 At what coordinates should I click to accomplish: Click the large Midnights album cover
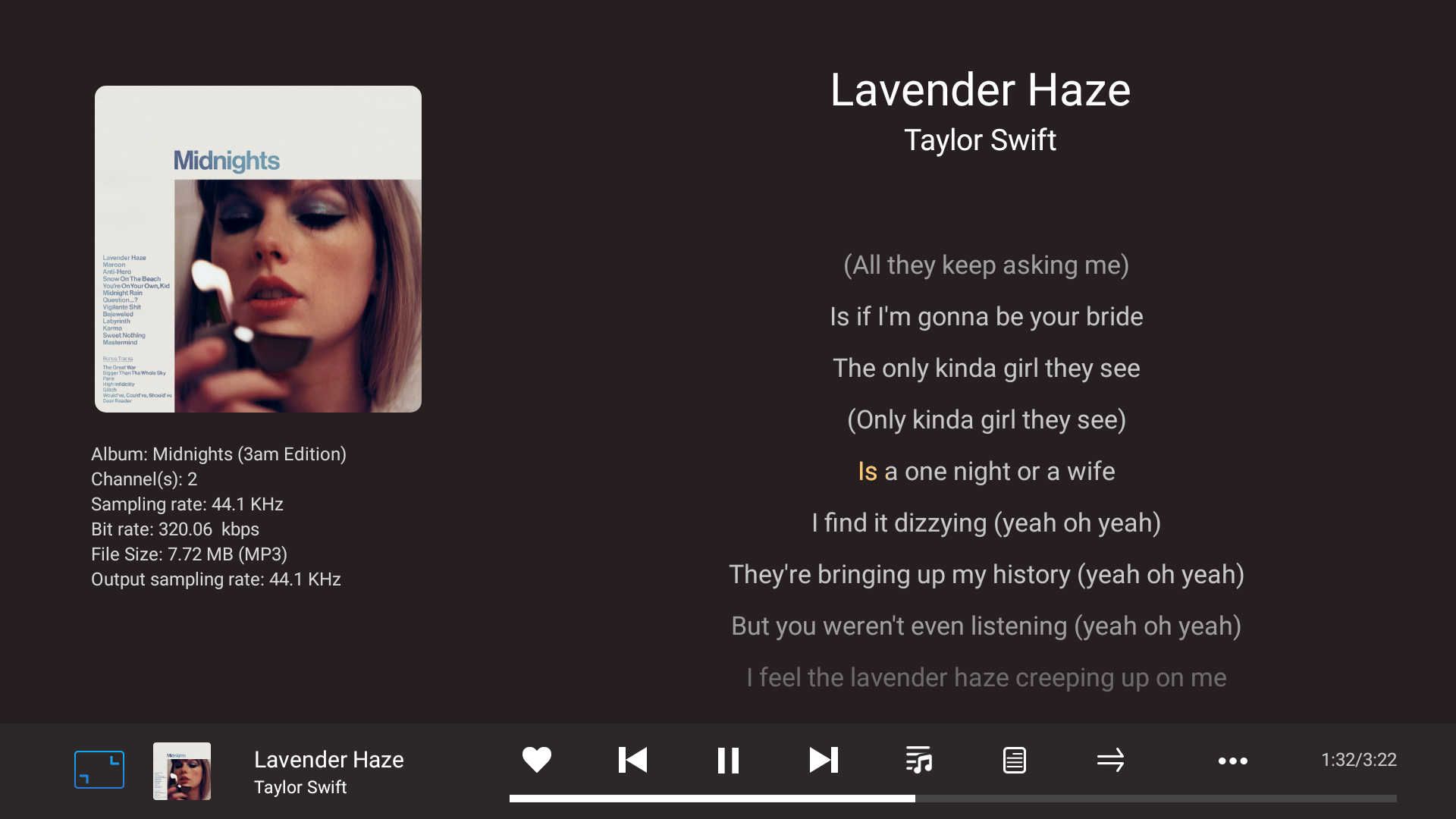pos(258,249)
